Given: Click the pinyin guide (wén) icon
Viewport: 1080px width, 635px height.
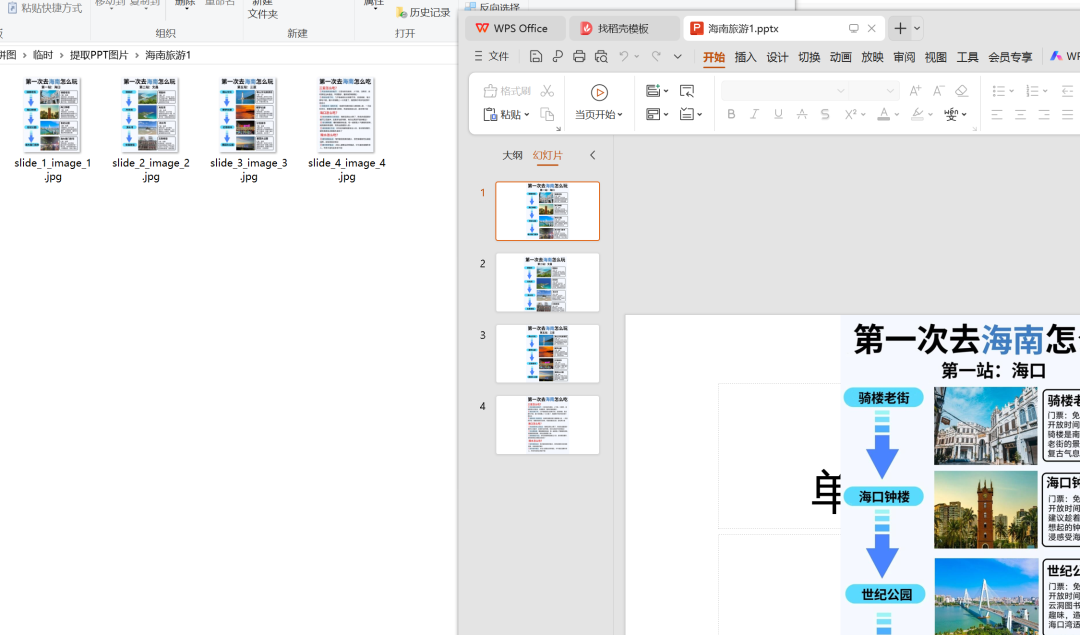Looking at the screenshot, I should [951, 114].
